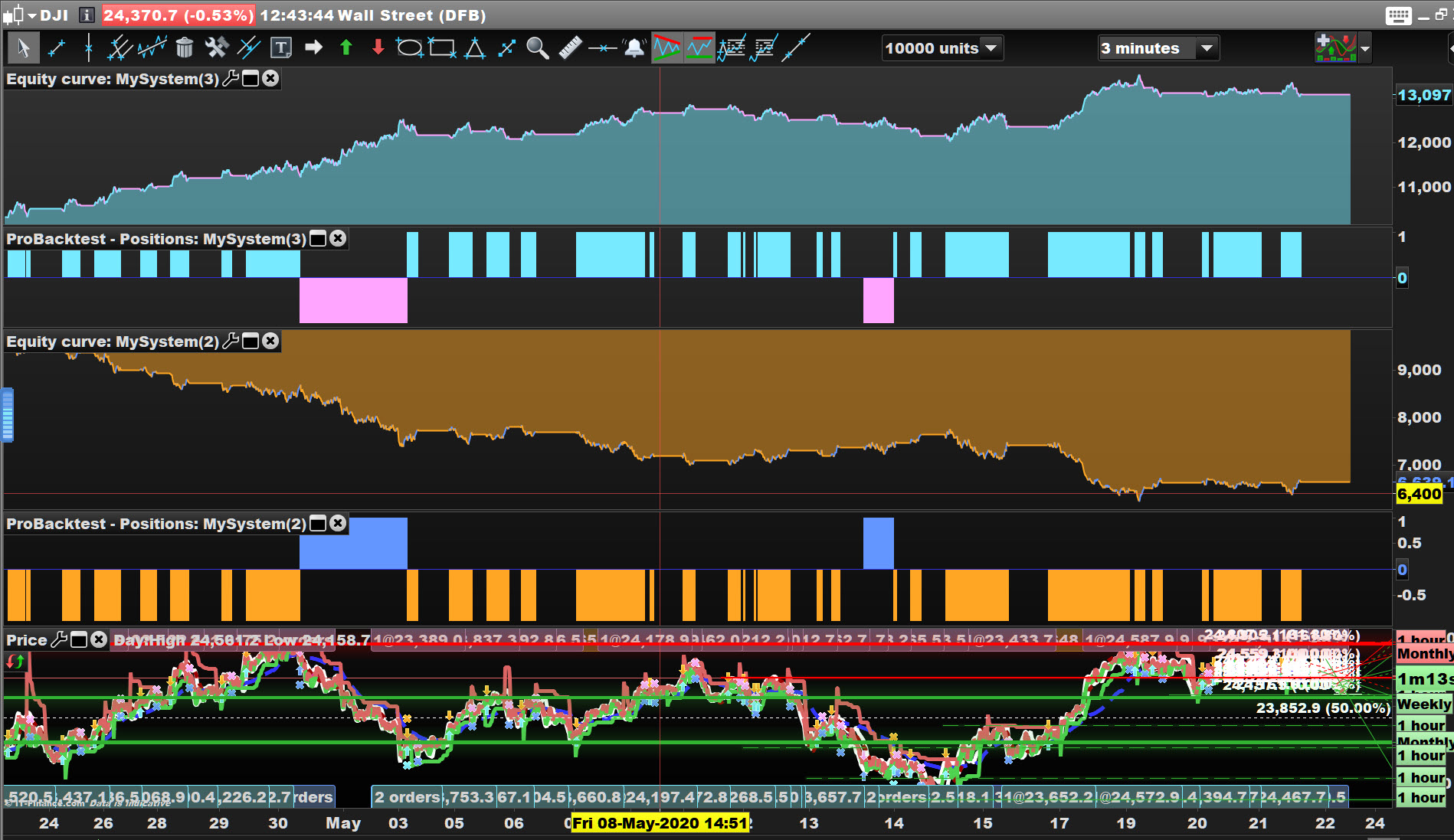
Task: Activate the magnifying glass zoom tool
Action: click(538, 47)
